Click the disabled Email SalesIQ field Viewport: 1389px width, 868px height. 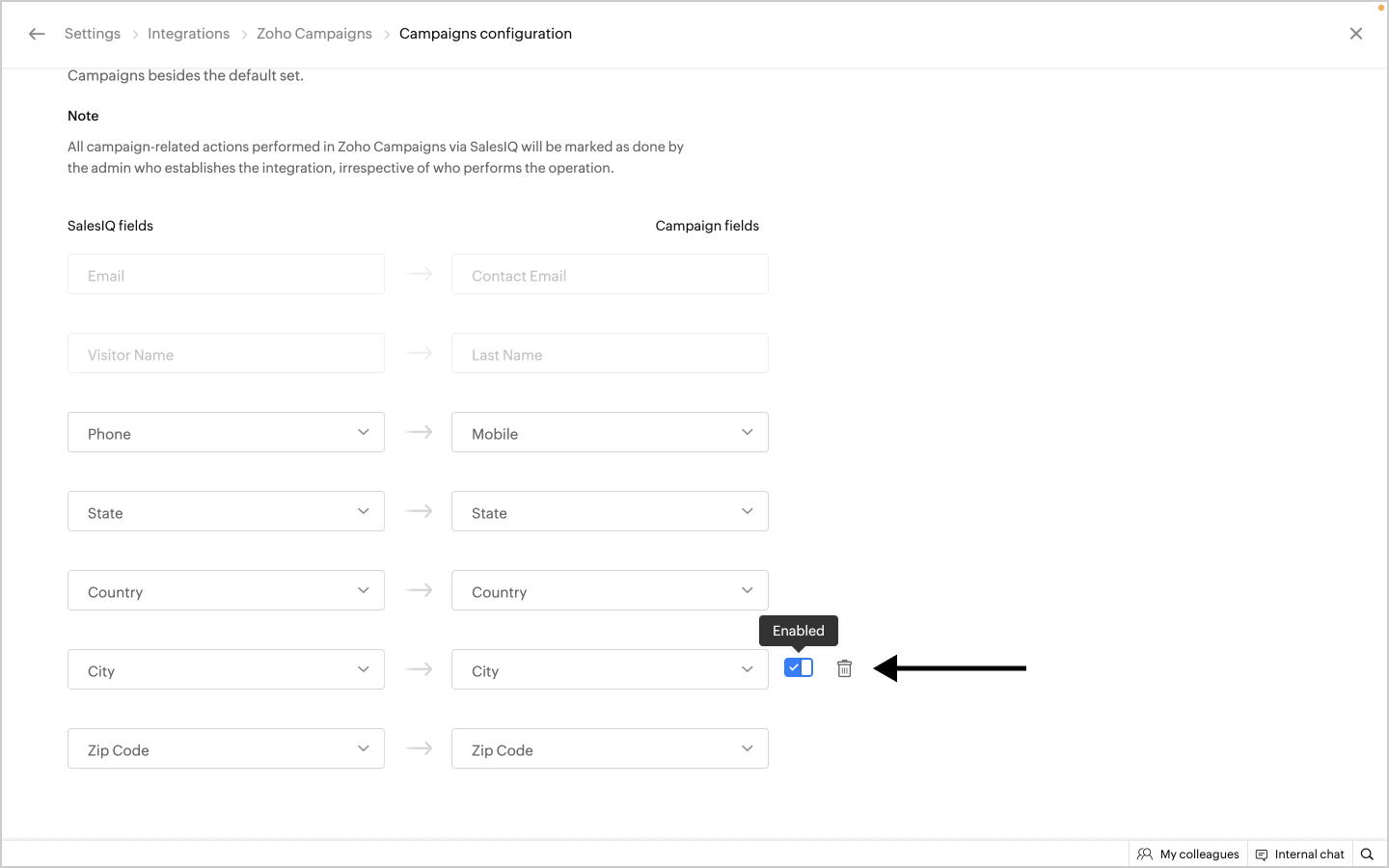226,275
